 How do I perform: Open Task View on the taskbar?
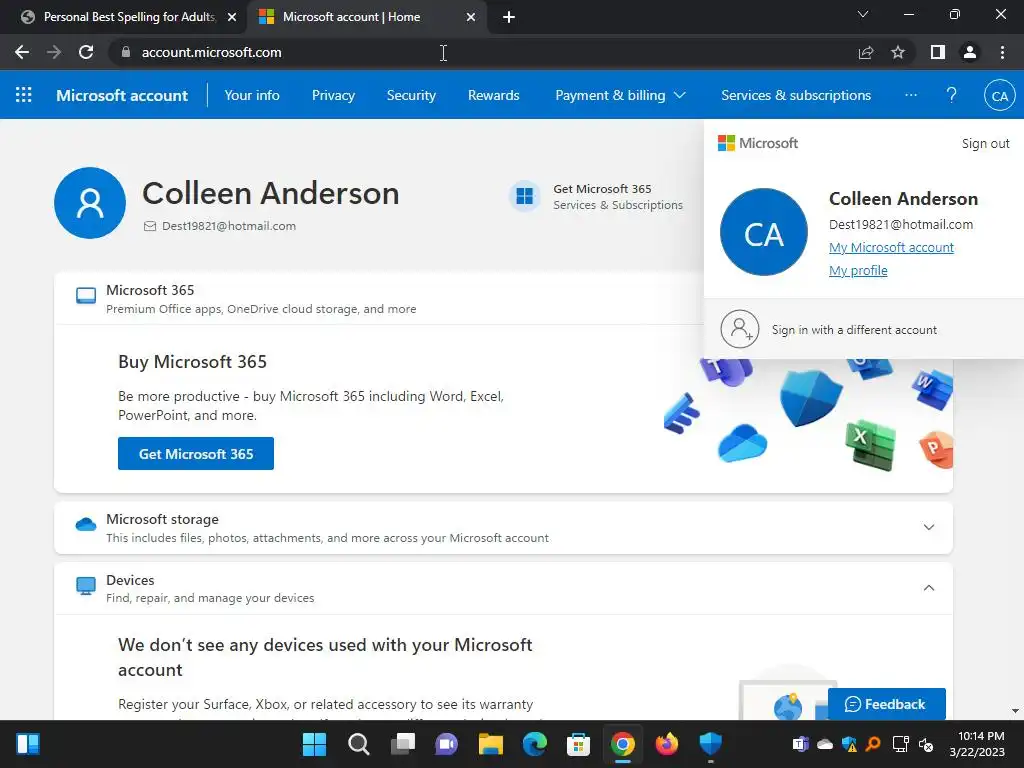tap(402, 744)
